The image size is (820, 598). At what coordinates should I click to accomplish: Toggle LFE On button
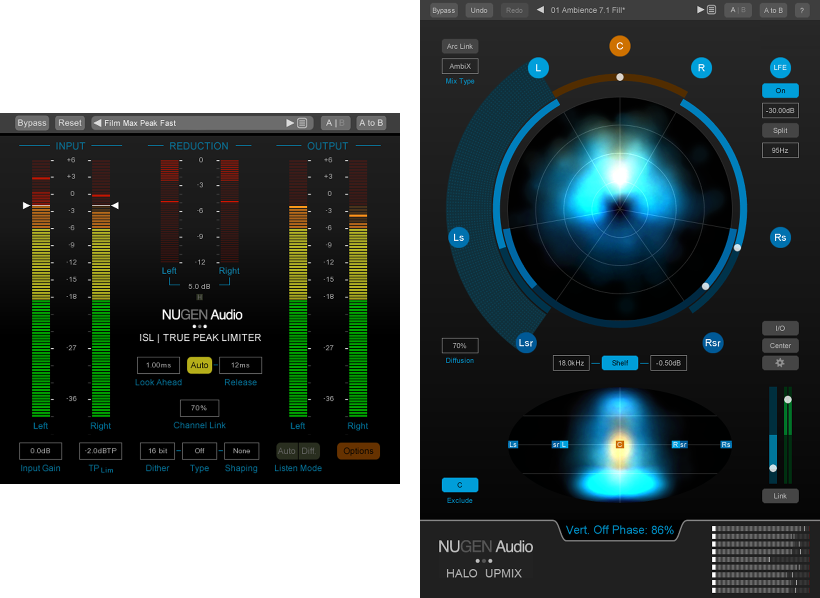coord(780,91)
